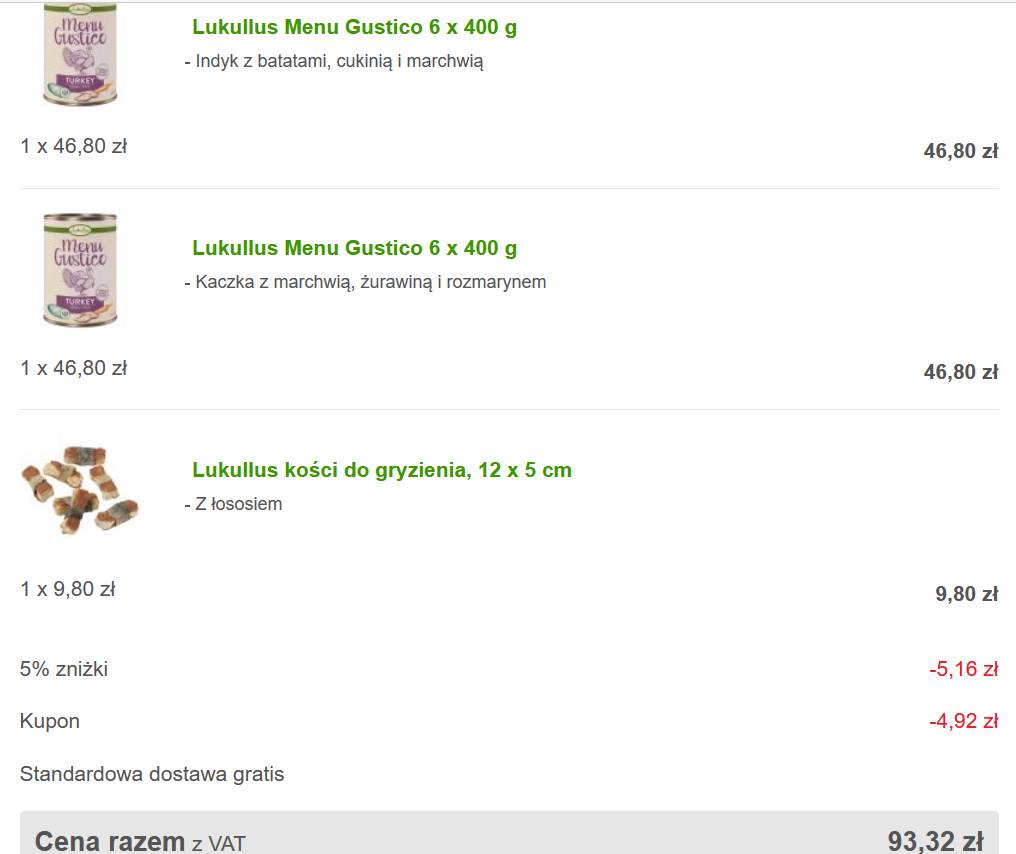The width and height of the screenshot is (1016, 854).
Task: Click the 93,32 zł total price
Action: pyautogui.click(x=936, y=842)
